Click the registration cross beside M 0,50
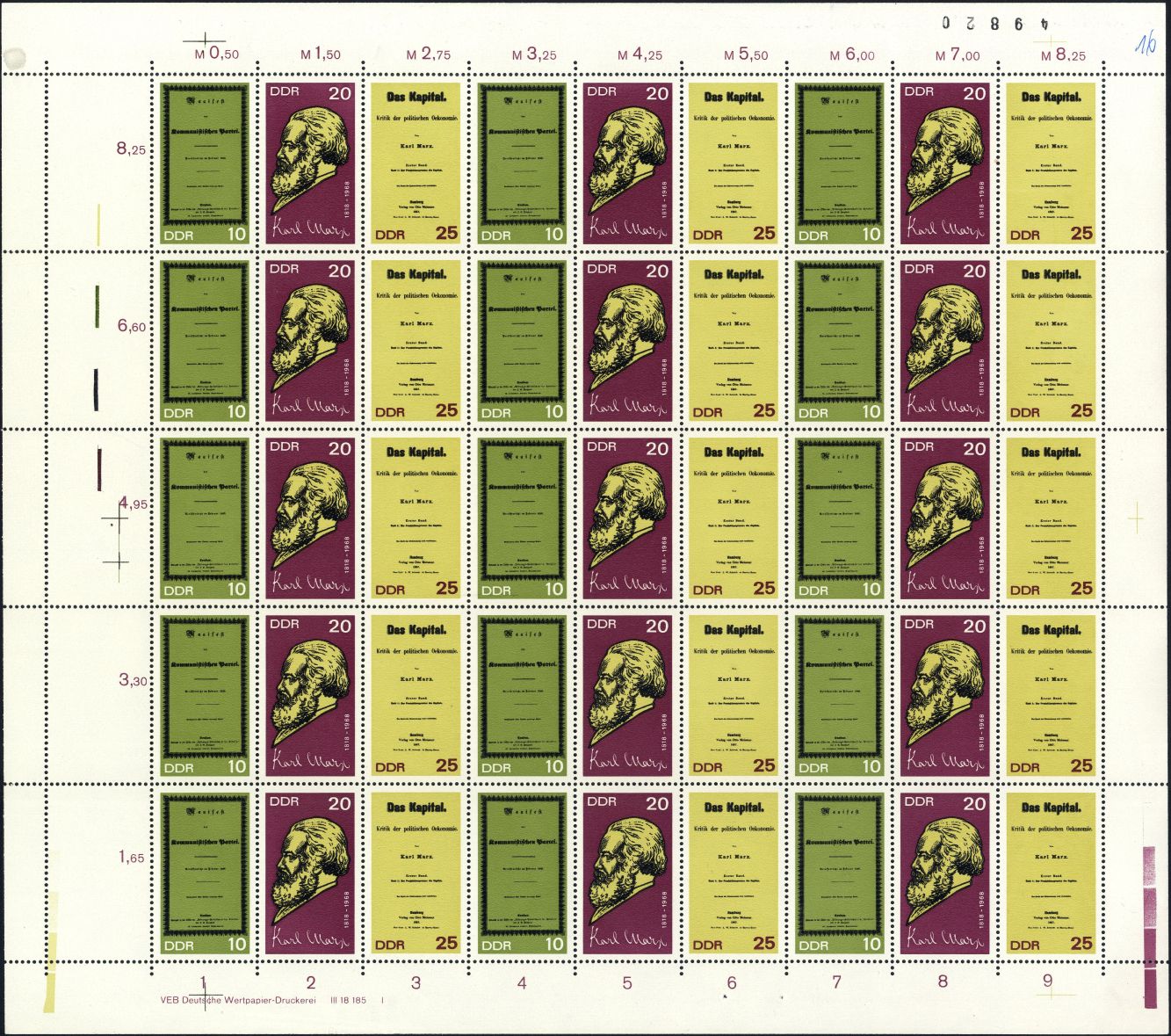1171x1036 pixels. point(204,40)
